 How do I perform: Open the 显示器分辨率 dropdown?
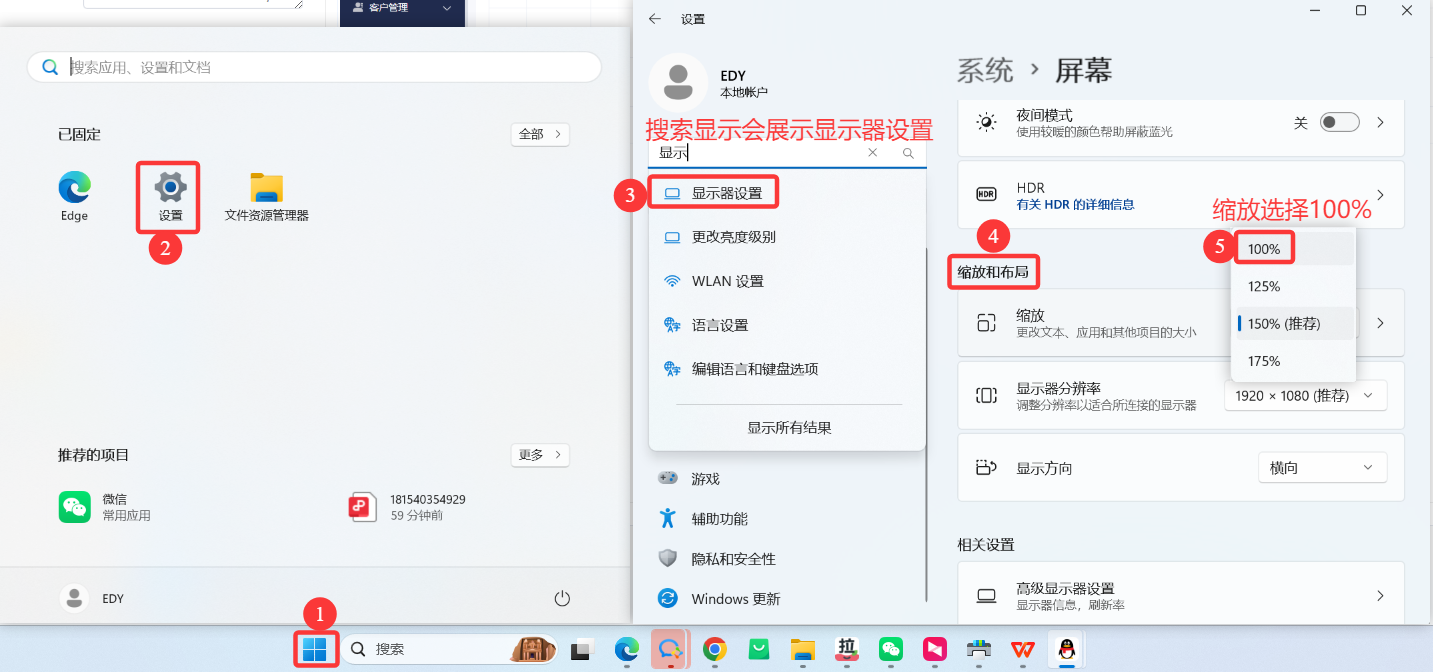(1305, 395)
